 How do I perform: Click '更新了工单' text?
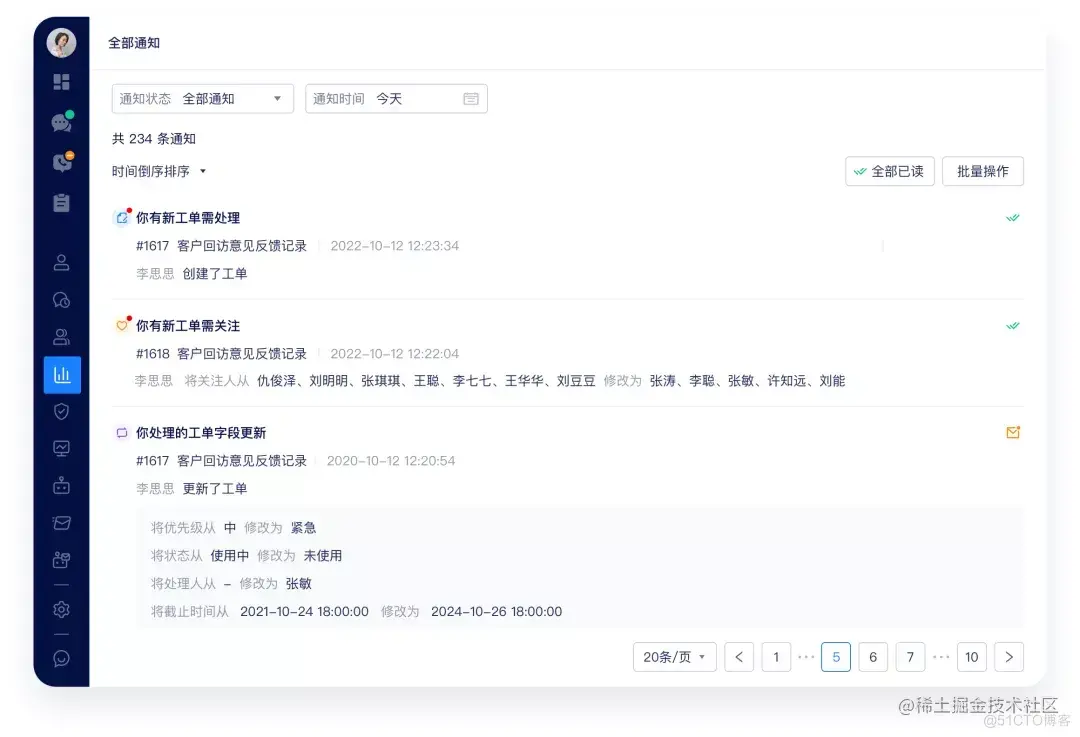pos(215,488)
